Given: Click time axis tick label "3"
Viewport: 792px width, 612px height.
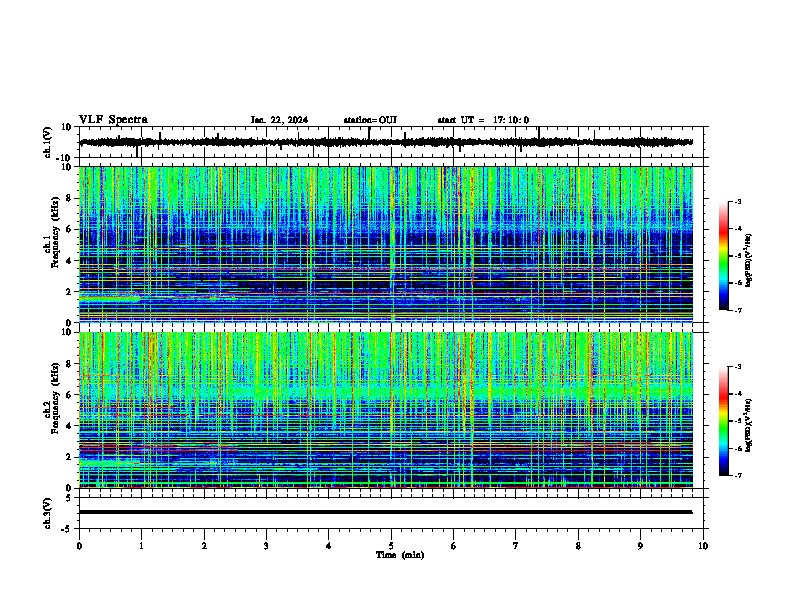Looking at the screenshot, I should pyautogui.click(x=266, y=546).
